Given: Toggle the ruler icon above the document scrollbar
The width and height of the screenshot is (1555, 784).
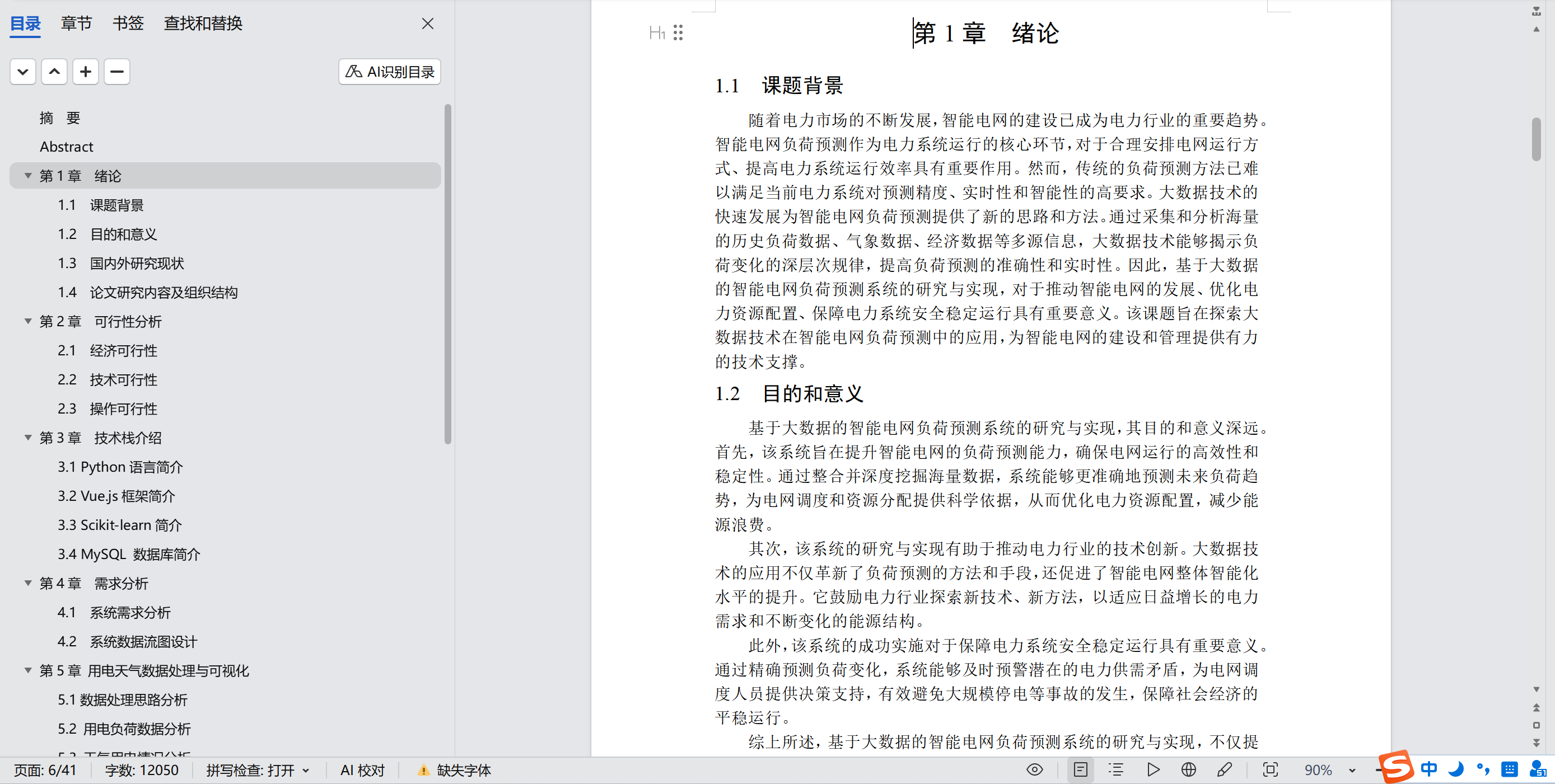Looking at the screenshot, I should click(1537, 11).
